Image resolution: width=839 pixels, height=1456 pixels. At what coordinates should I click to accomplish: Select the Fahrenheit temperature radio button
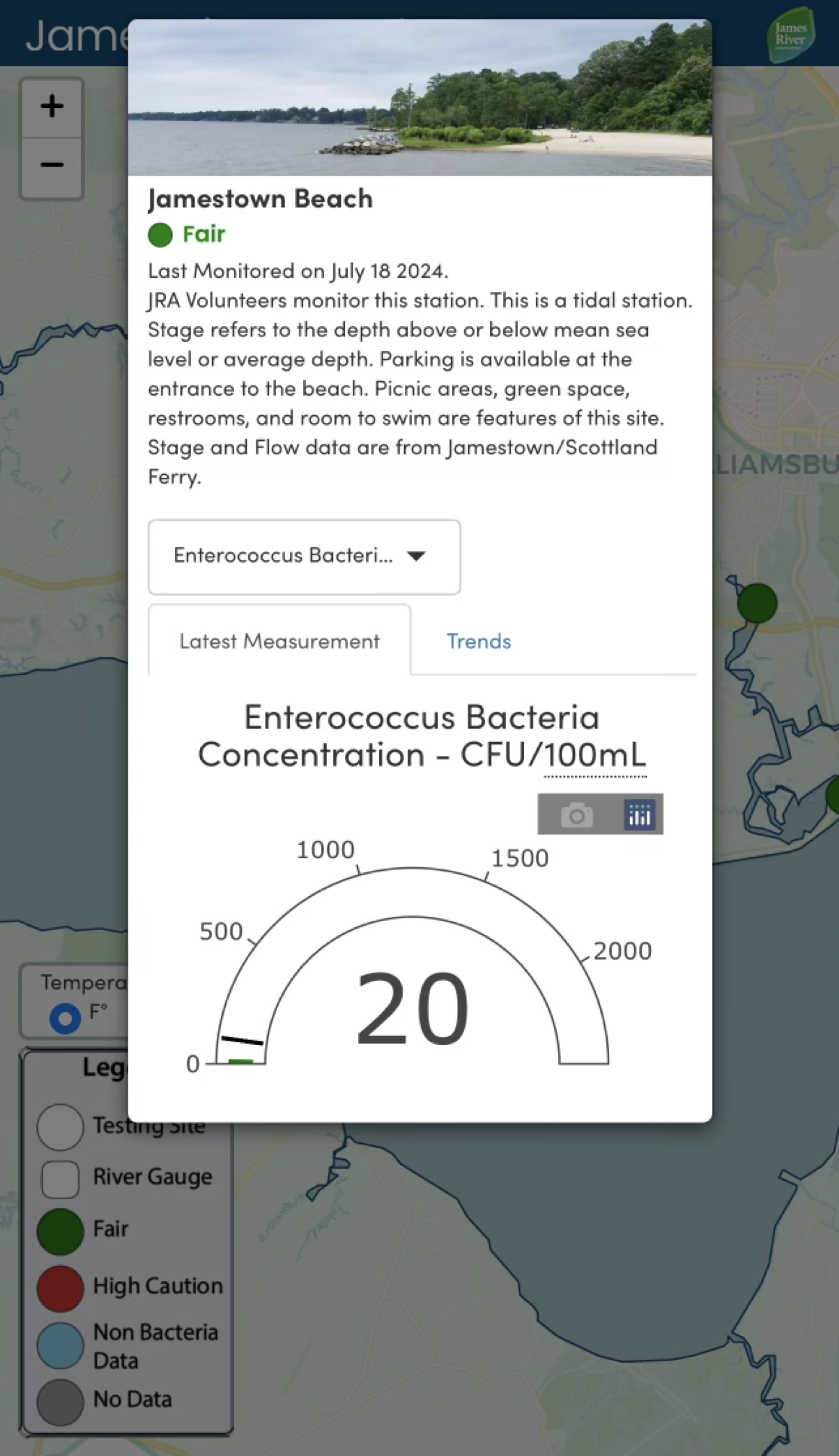click(65, 1018)
